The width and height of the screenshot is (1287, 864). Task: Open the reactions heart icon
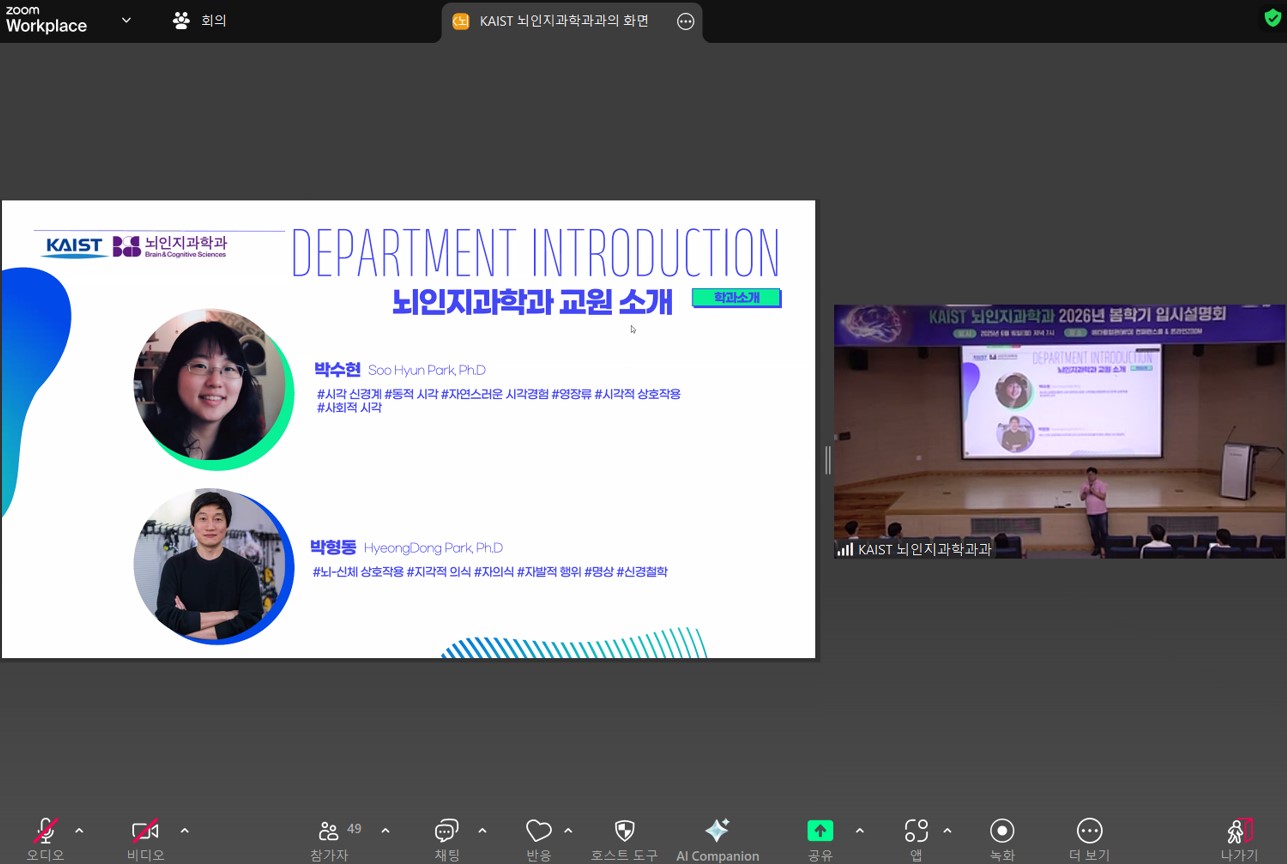[x=538, y=831]
